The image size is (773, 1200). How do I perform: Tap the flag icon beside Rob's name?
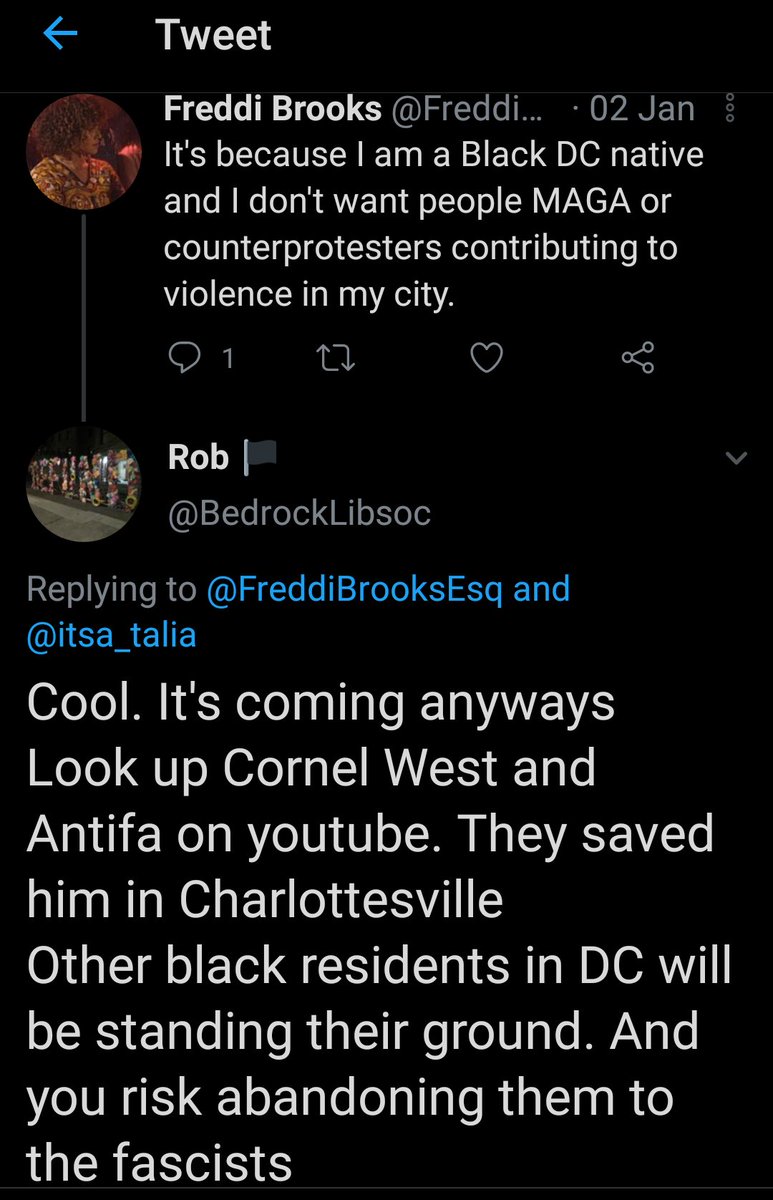tap(259, 458)
